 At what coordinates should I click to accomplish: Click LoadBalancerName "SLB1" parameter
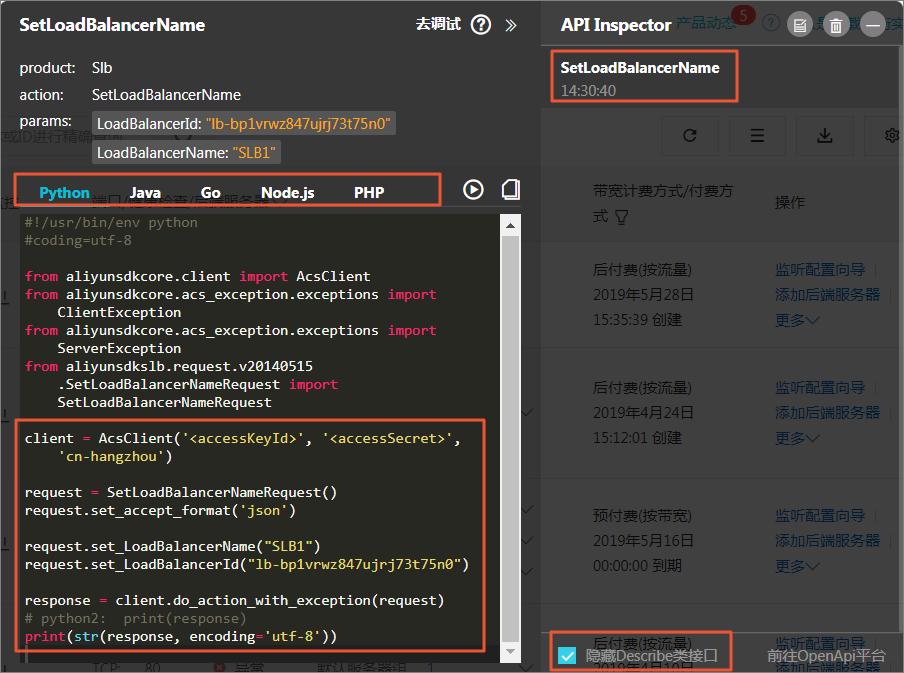click(x=186, y=152)
